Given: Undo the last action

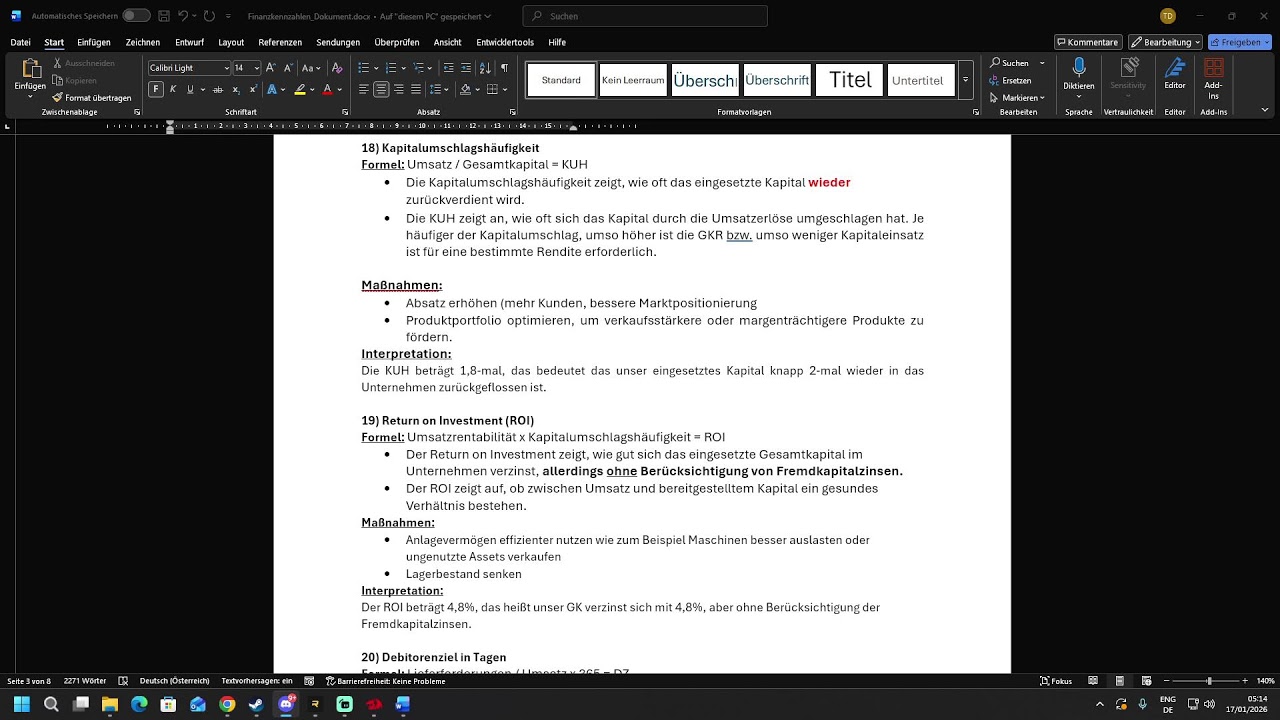Looking at the screenshot, I should [183, 16].
